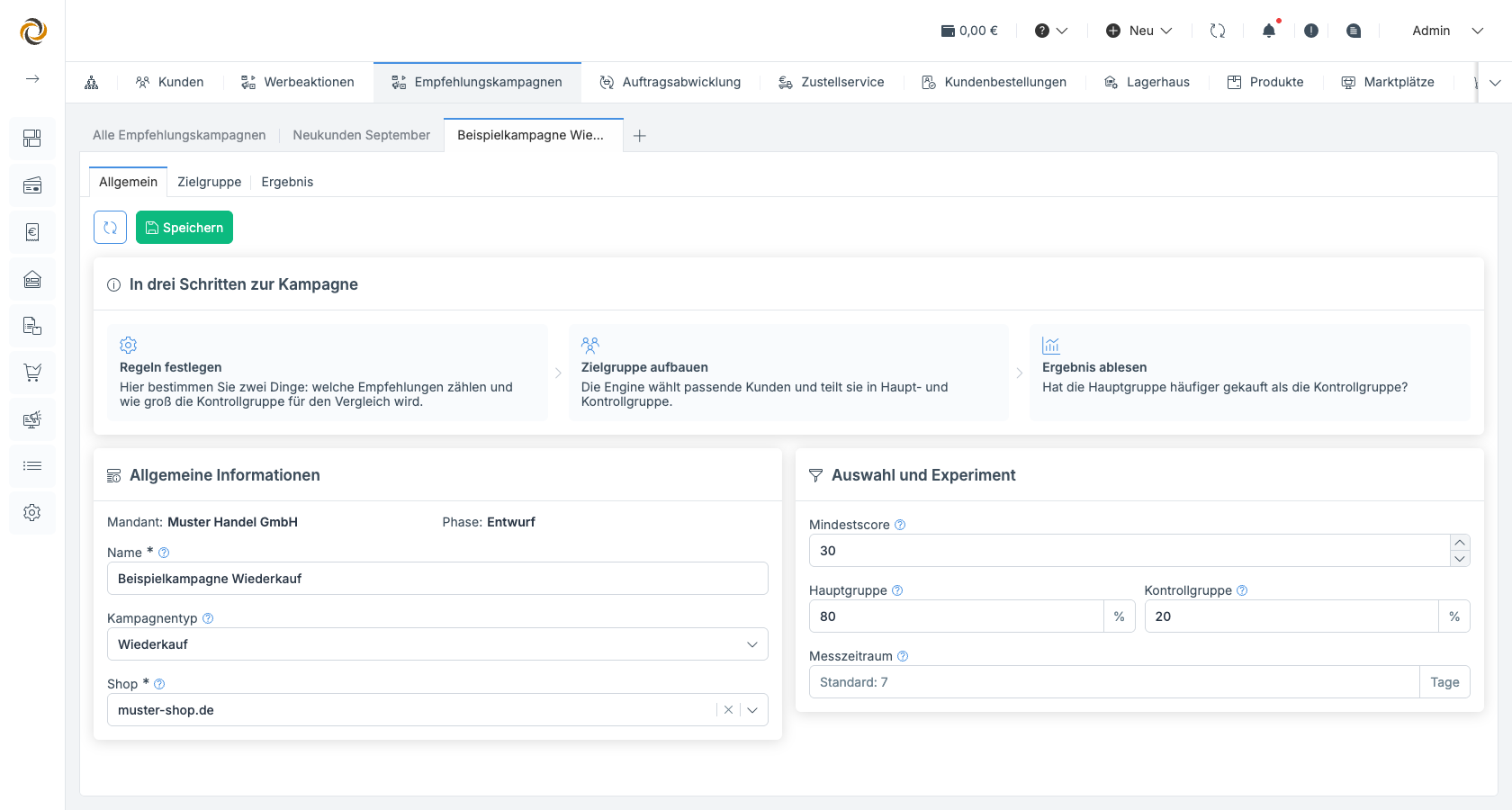Image resolution: width=1512 pixels, height=810 pixels.
Task: Click the reload button beside Speichern
Action: [110, 228]
